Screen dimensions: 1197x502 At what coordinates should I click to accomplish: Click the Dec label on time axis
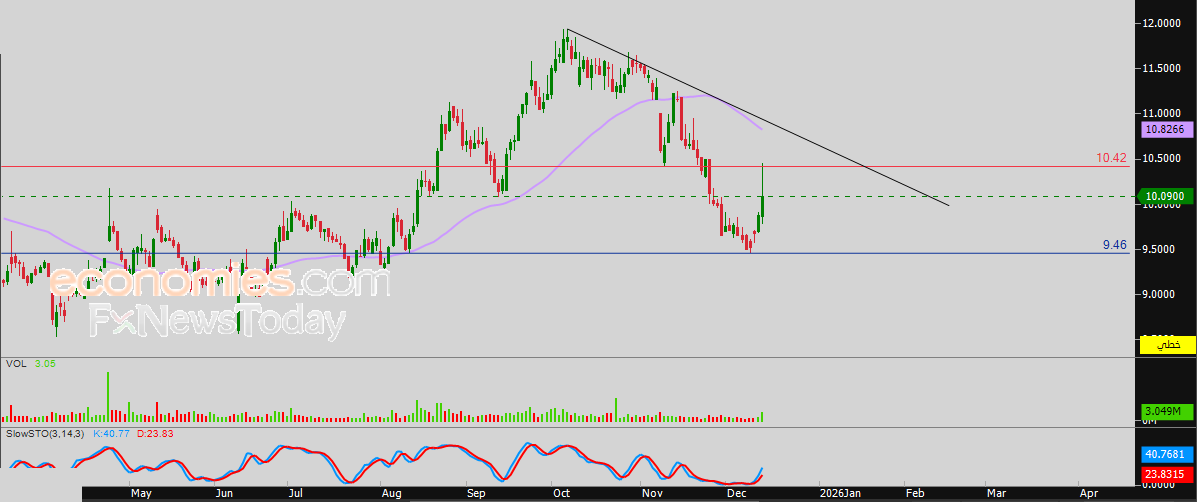pos(736,494)
